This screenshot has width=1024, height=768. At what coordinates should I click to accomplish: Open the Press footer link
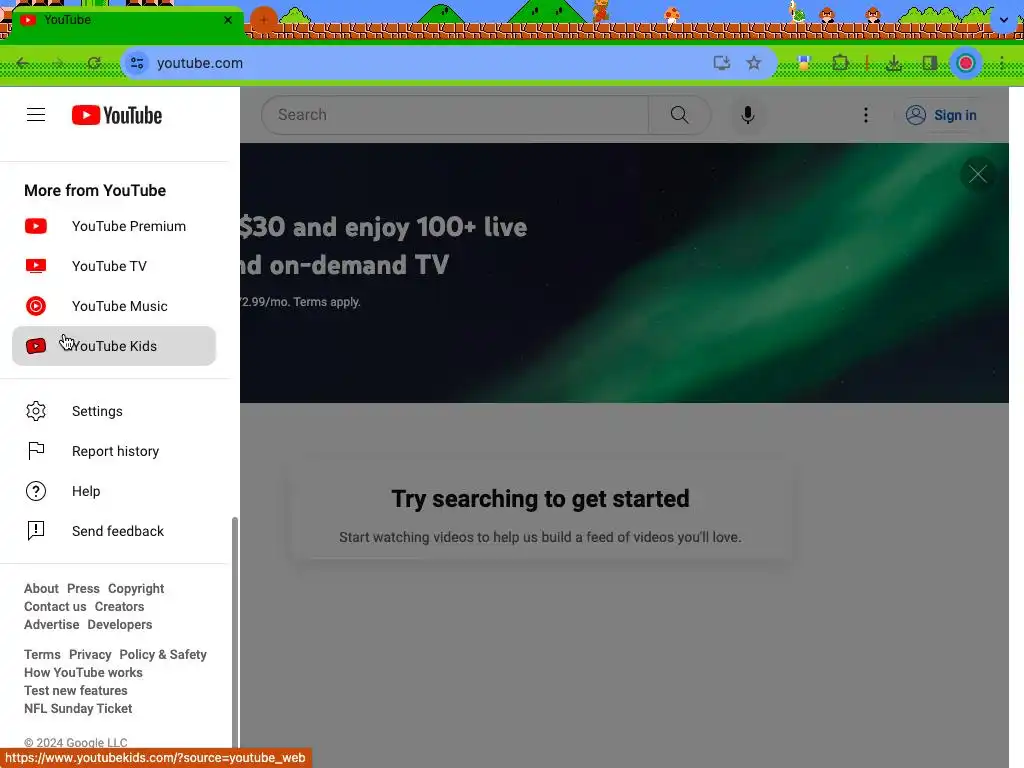[x=83, y=588]
